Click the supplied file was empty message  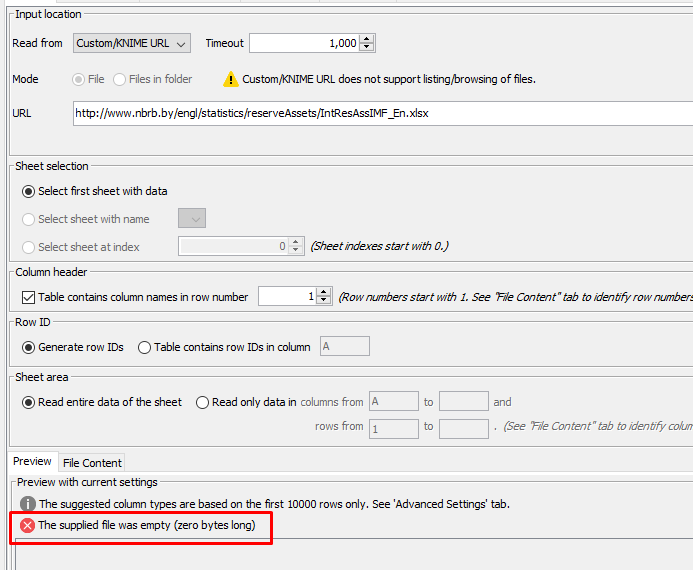pyautogui.click(x=147, y=525)
